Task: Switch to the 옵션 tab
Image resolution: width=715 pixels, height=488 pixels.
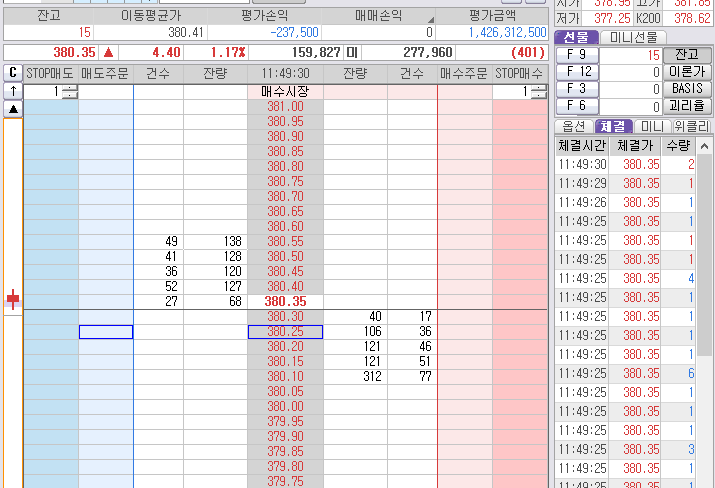Action: pyautogui.click(x=574, y=126)
